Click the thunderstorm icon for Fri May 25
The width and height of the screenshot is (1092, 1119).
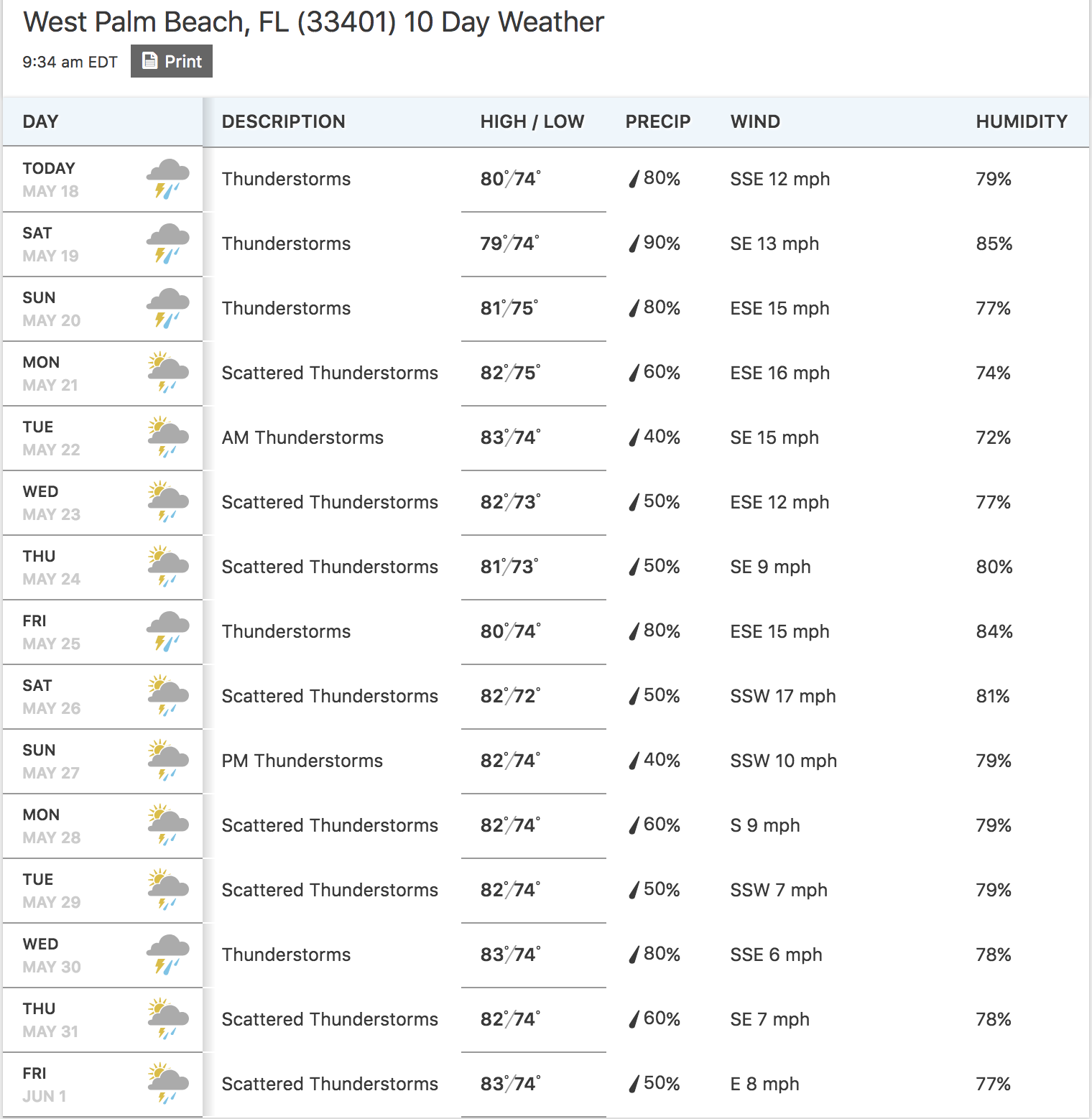[x=168, y=631]
